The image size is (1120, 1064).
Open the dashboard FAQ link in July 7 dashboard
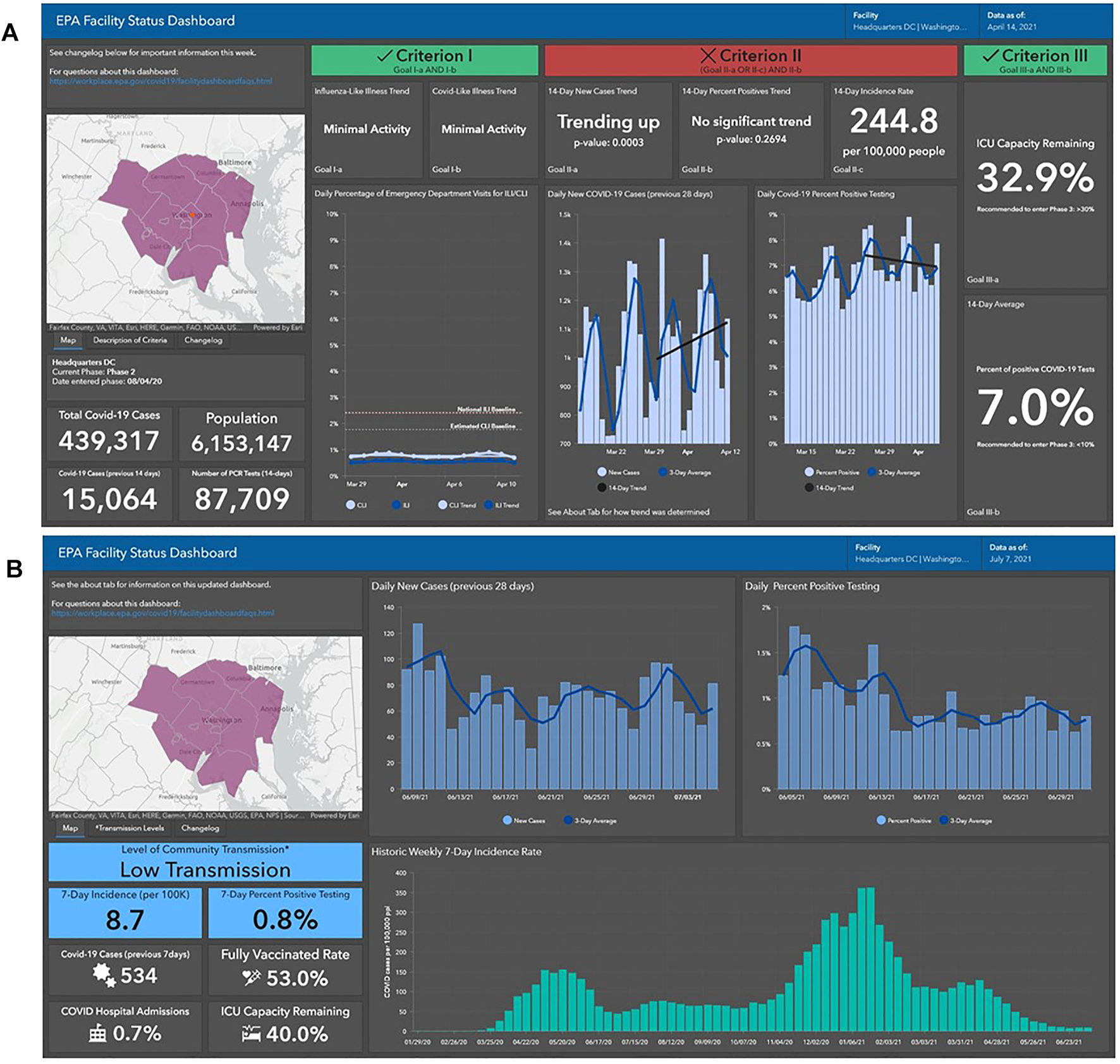pos(162,613)
